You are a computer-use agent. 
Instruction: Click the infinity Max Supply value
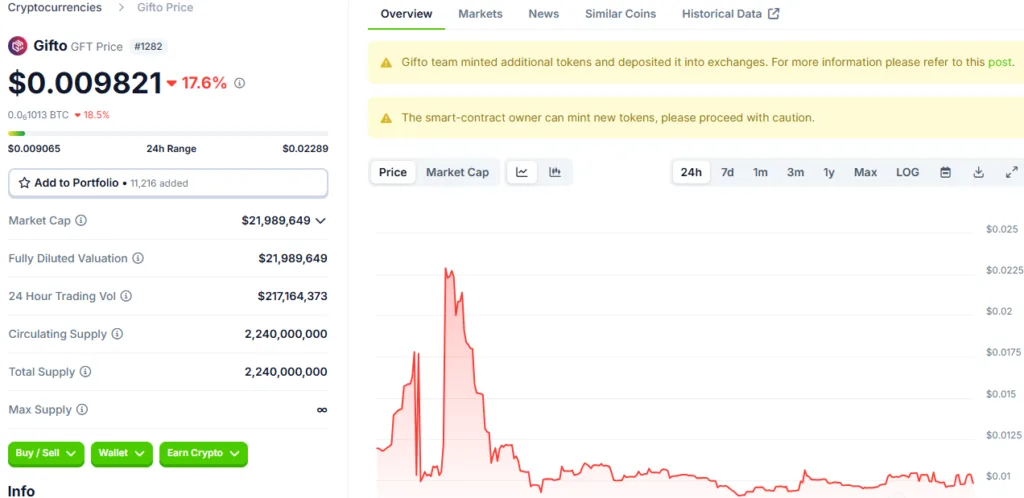(321, 410)
